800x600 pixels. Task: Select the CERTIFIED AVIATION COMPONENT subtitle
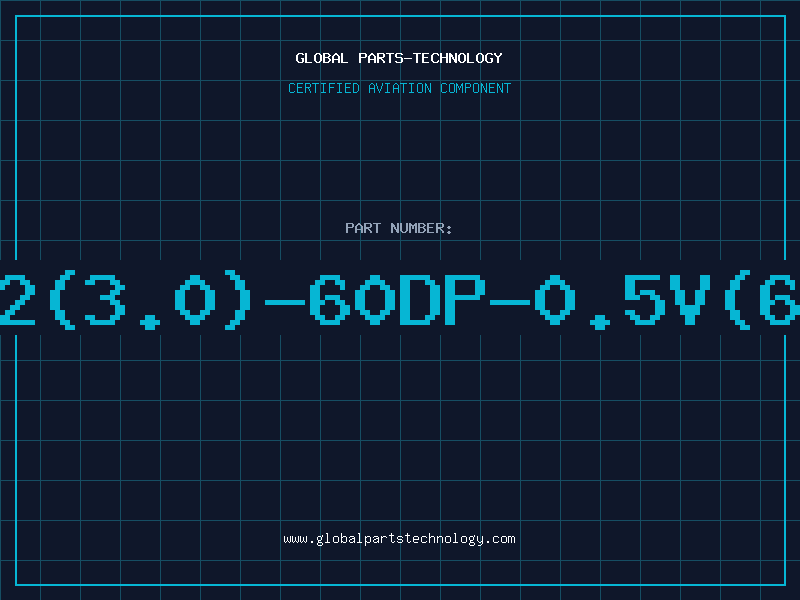click(399, 88)
